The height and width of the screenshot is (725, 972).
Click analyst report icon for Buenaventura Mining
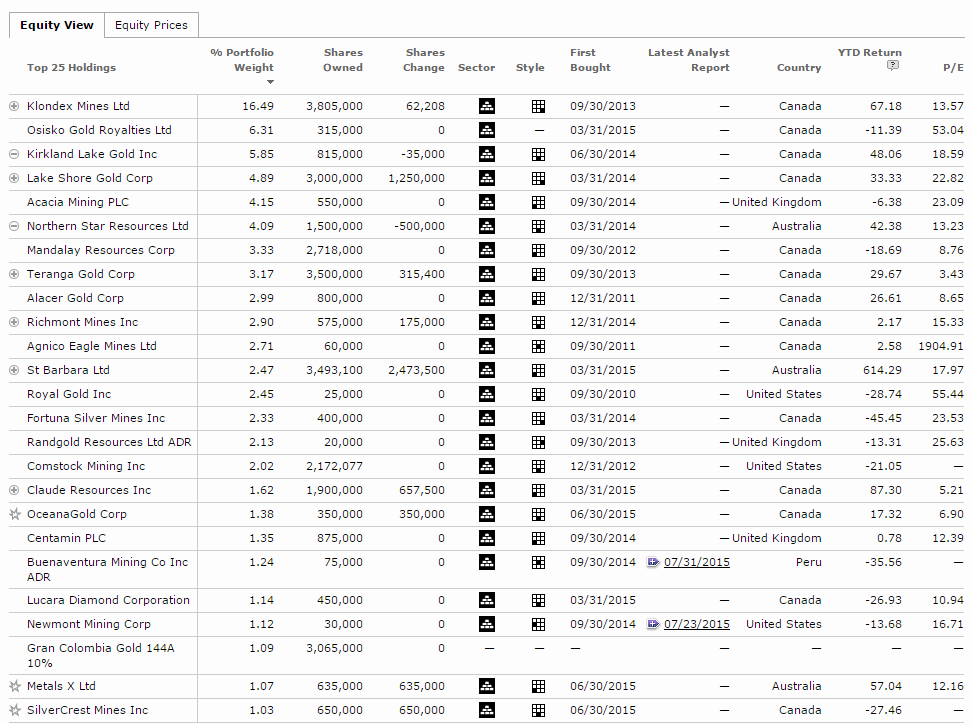click(x=653, y=562)
